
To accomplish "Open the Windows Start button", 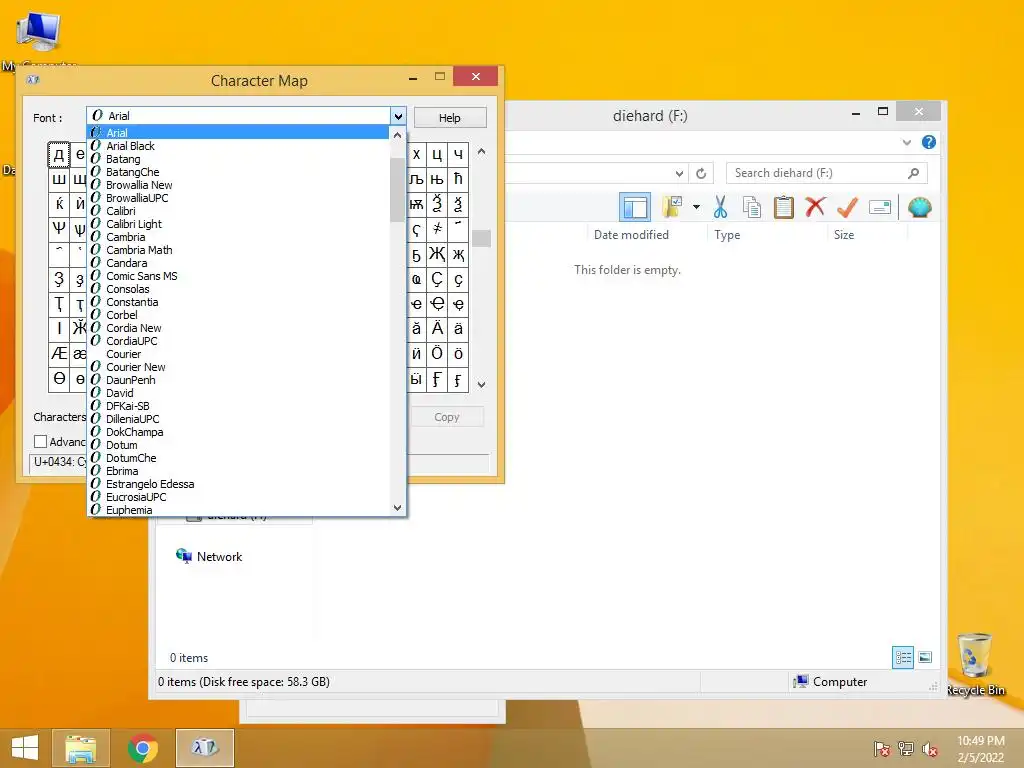I will pos(25,748).
